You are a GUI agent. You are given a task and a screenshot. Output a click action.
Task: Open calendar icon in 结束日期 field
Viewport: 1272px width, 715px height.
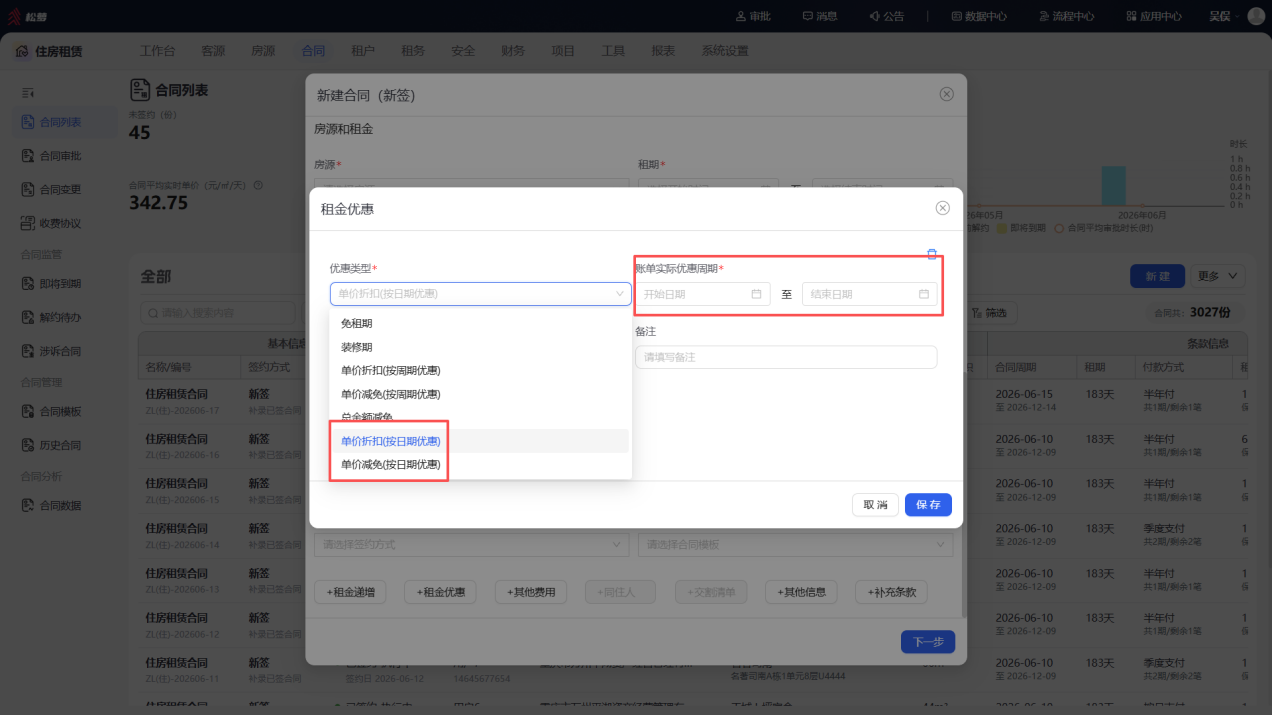point(924,294)
